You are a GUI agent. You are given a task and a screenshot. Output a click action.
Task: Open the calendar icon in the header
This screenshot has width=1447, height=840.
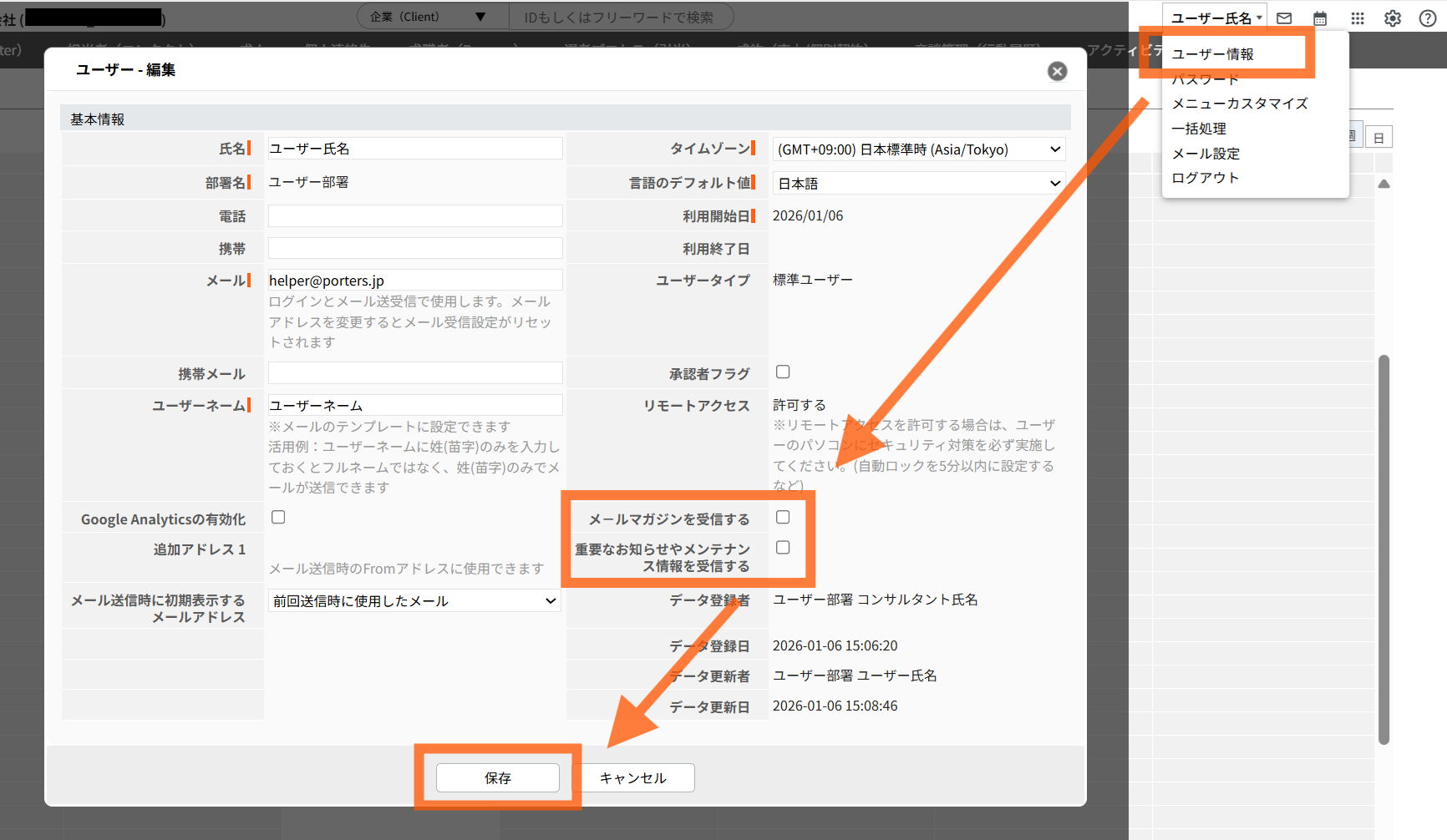click(x=1320, y=17)
